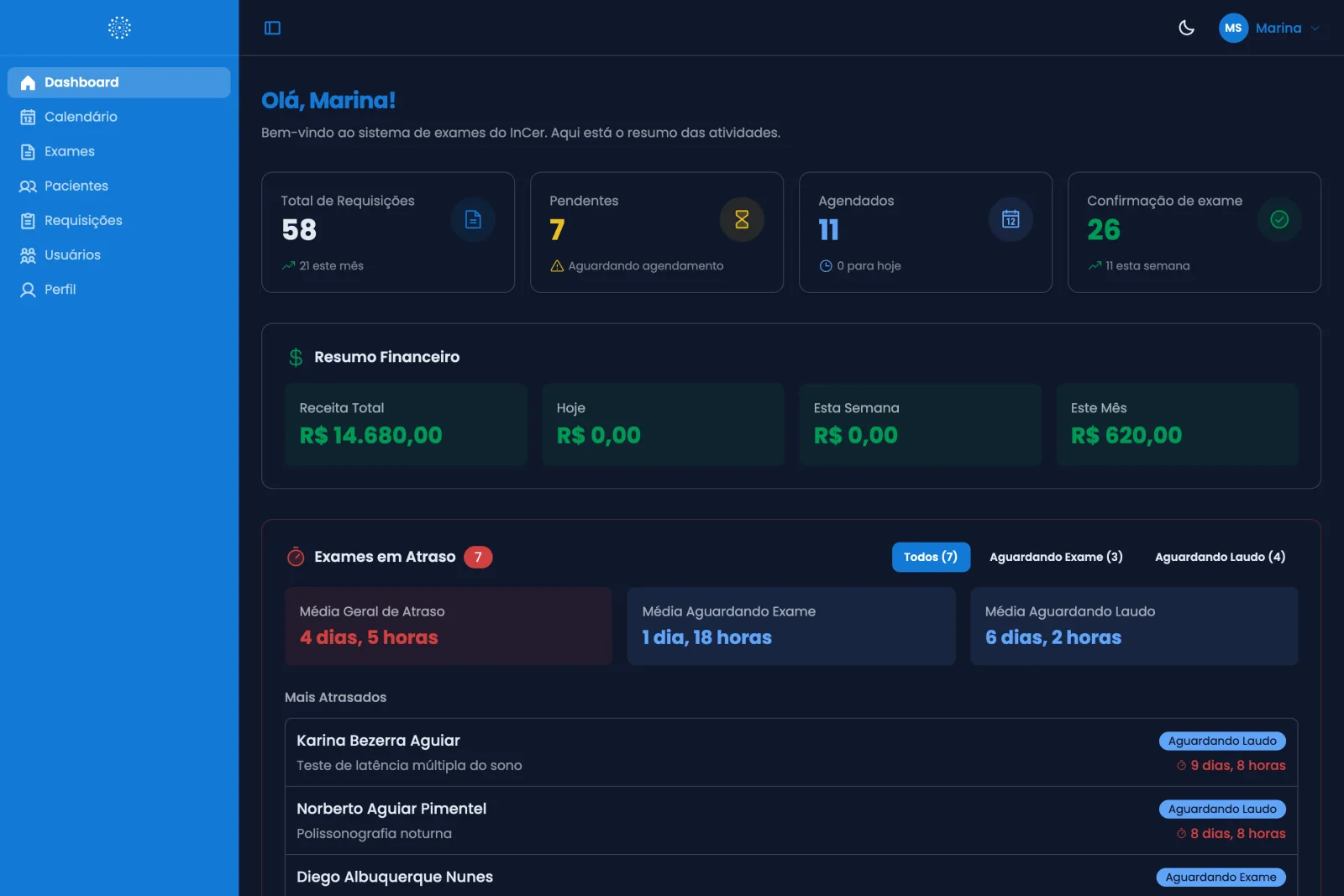Click the checkmark icon on Confirmação de exame
Image resolution: width=1344 pixels, height=896 pixels.
tap(1279, 219)
